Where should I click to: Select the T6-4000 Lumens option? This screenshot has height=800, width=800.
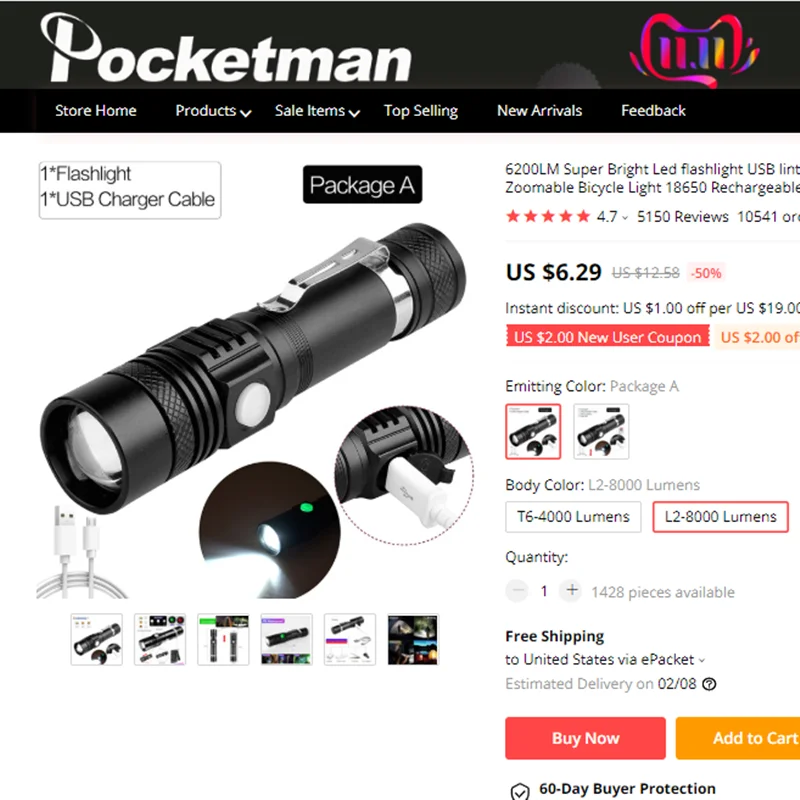coord(573,517)
